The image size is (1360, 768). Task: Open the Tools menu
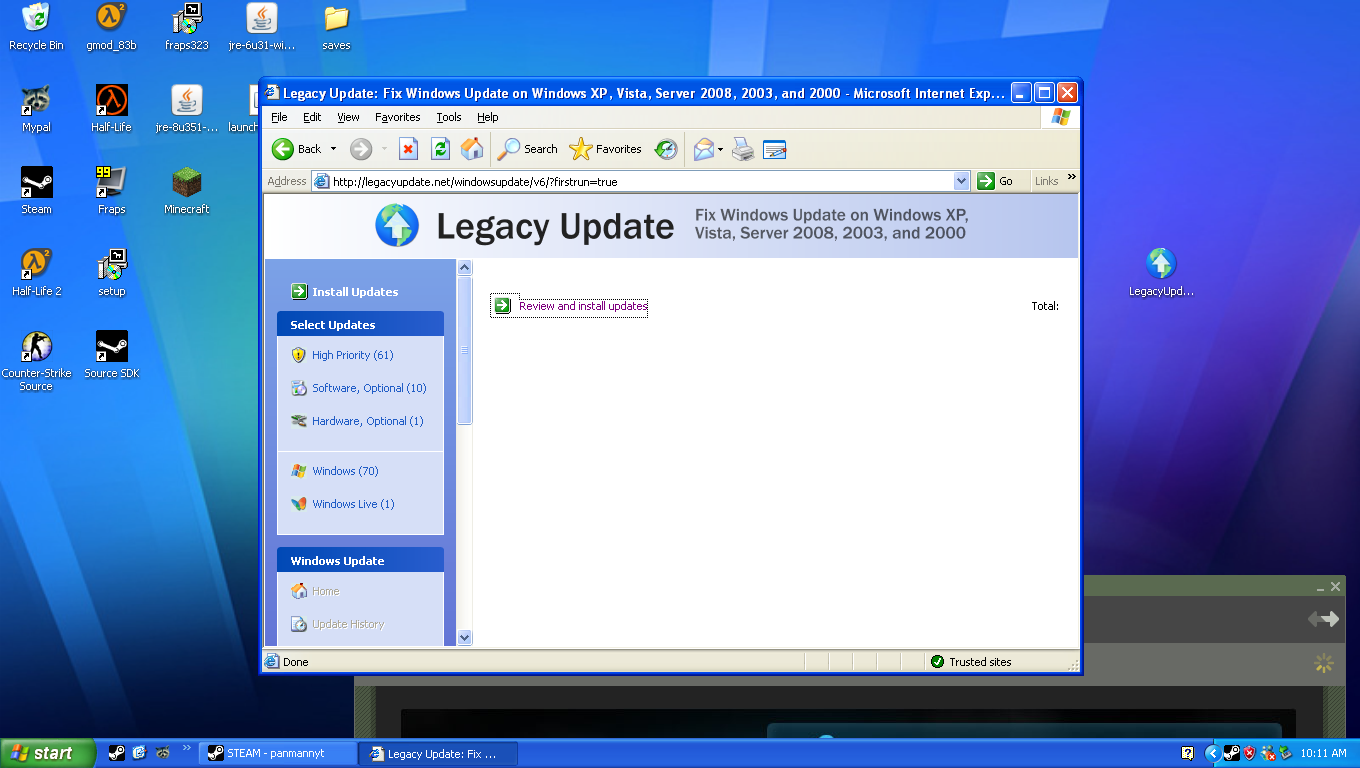(x=448, y=117)
